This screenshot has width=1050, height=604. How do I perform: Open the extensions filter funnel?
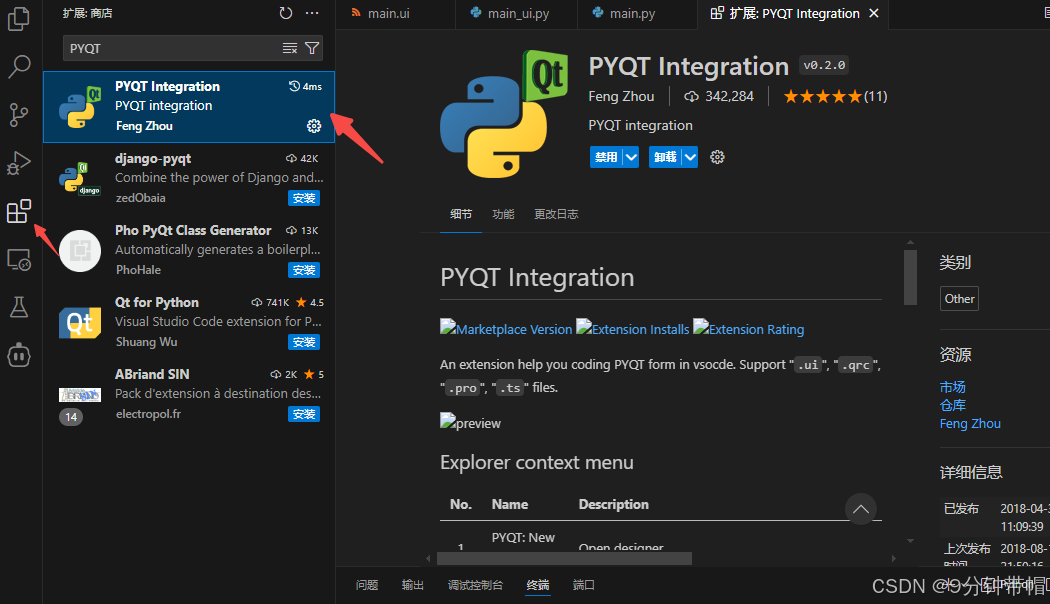(x=312, y=48)
